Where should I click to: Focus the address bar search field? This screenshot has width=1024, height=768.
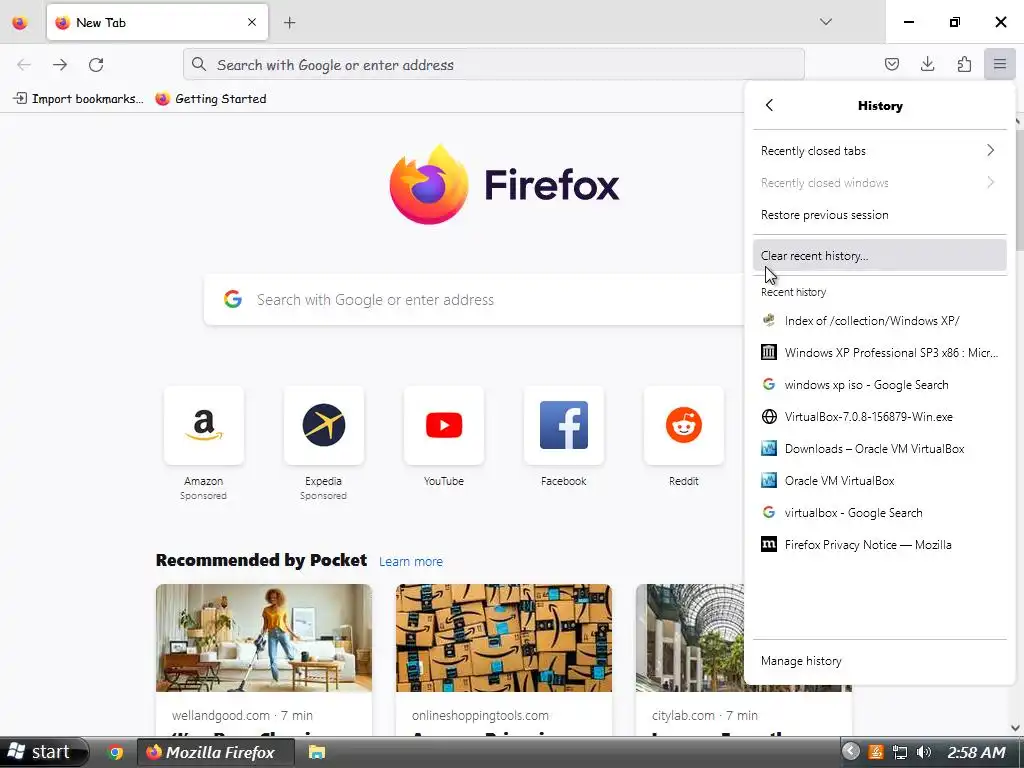(x=494, y=65)
